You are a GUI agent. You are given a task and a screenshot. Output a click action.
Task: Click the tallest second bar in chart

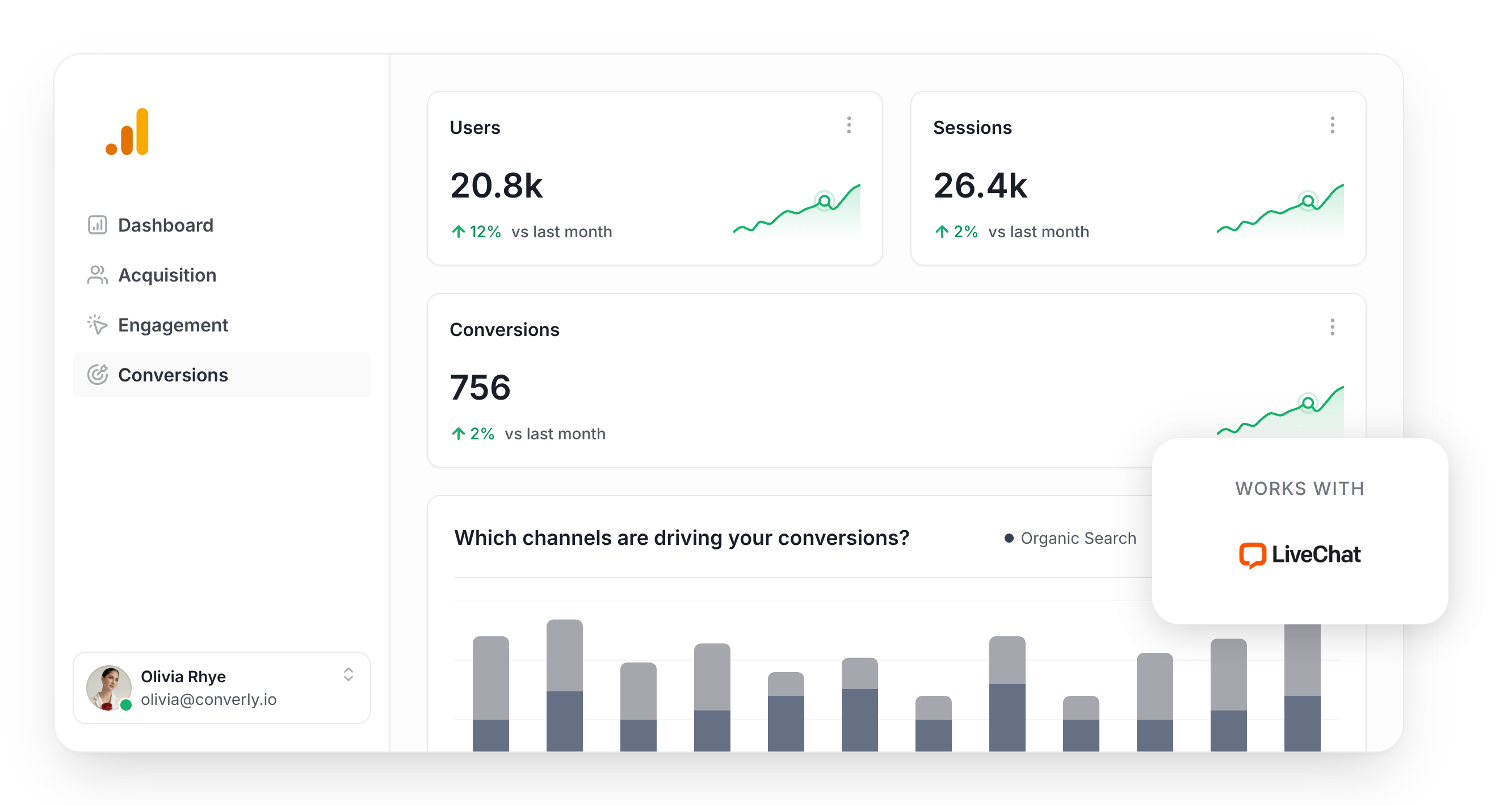click(x=564, y=684)
